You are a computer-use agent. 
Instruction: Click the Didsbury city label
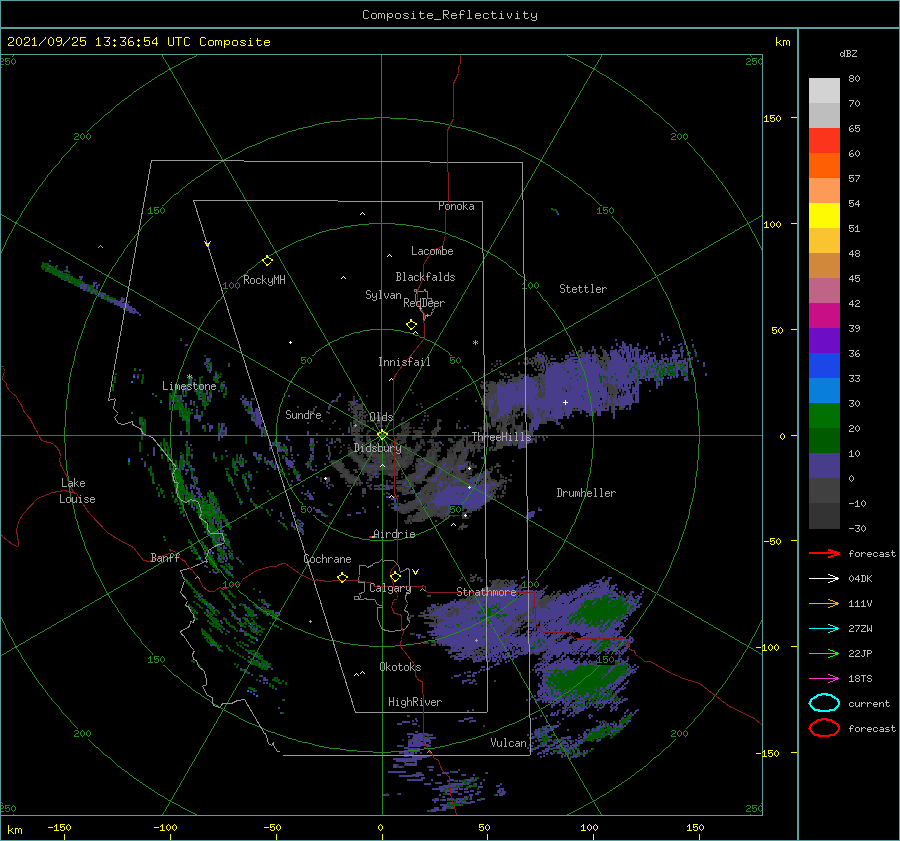click(x=378, y=448)
